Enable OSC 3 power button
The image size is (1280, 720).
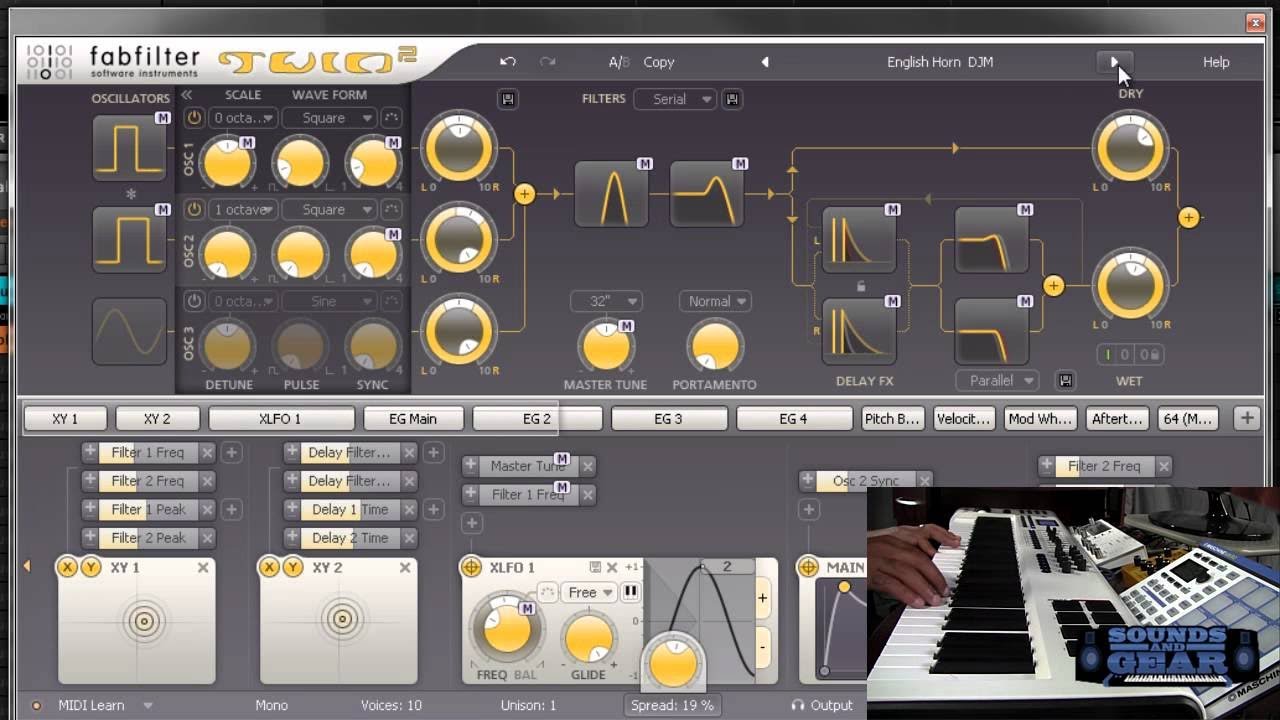coord(194,301)
